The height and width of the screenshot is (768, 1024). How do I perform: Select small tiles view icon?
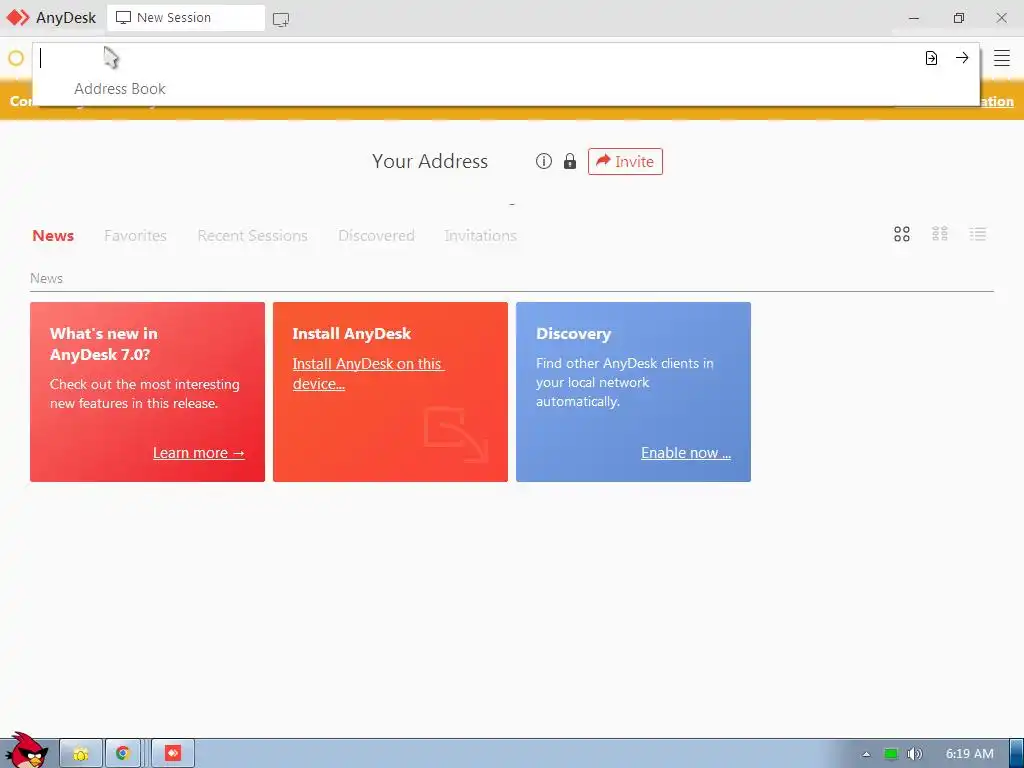pyautogui.click(x=940, y=234)
